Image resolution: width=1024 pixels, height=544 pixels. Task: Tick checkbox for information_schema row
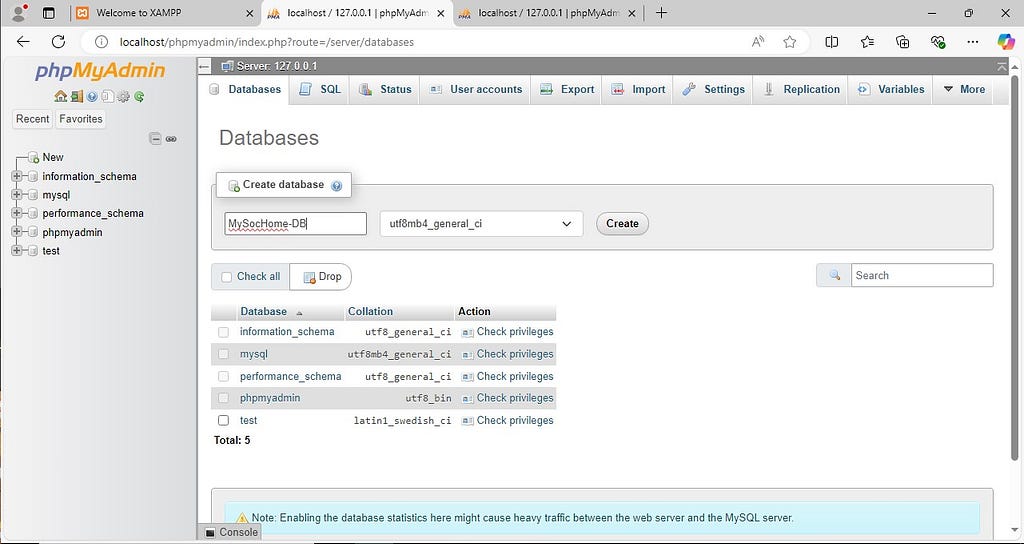223,332
